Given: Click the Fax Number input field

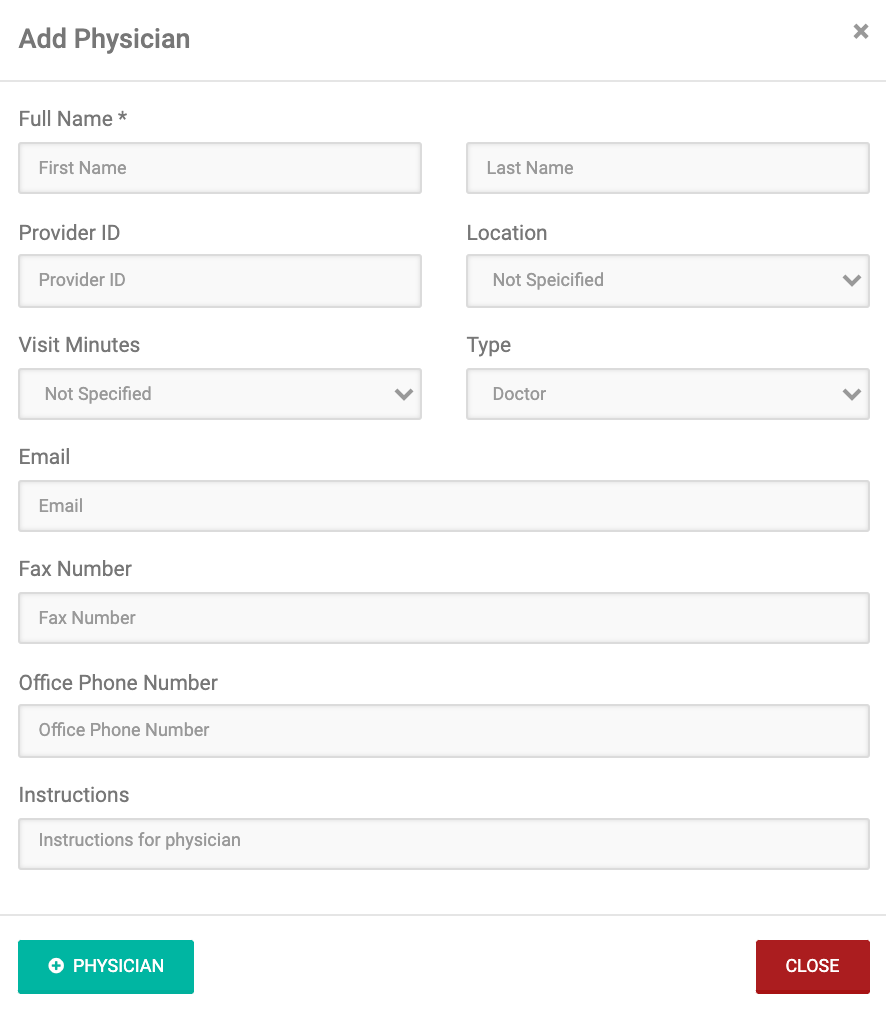Looking at the screenshot, I should 444,618.
